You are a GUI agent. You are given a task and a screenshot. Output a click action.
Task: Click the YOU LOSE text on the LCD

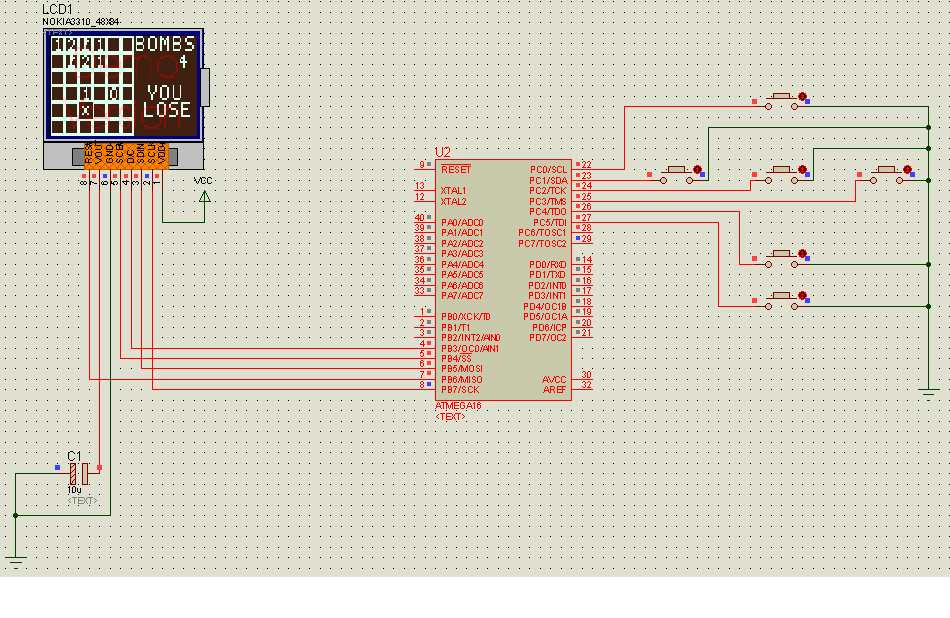coord(166,101)
